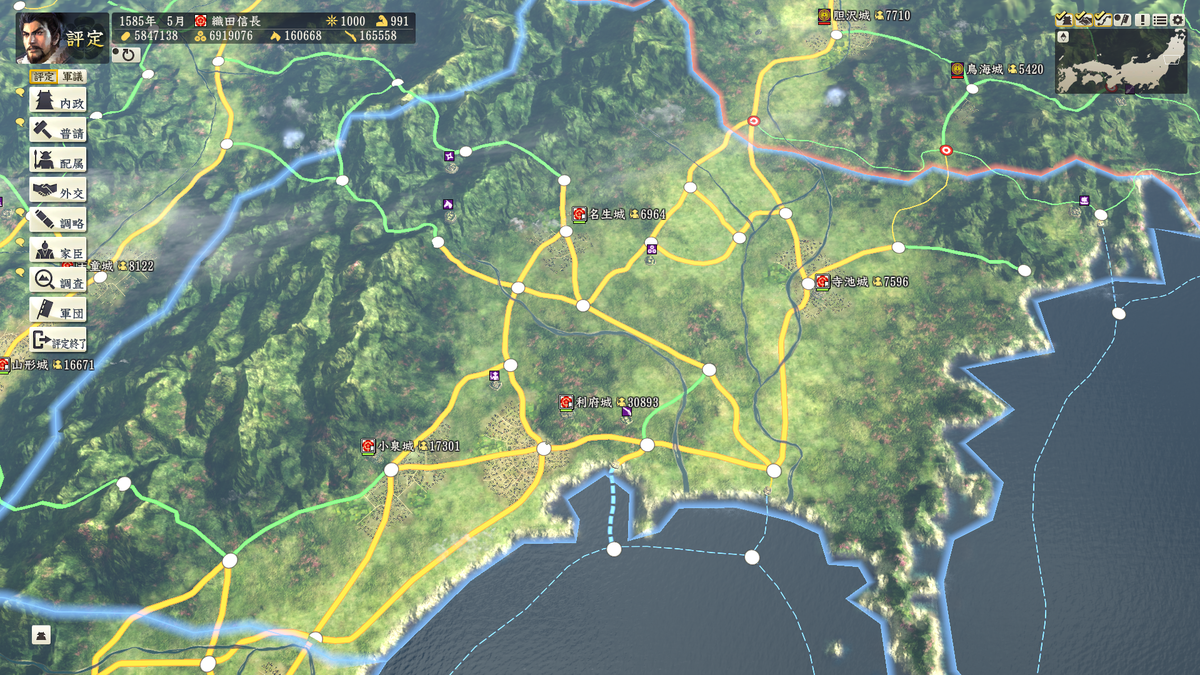Select the 小泉城 castle crest icon
The image size is (1200, 675).
(368, 446)
